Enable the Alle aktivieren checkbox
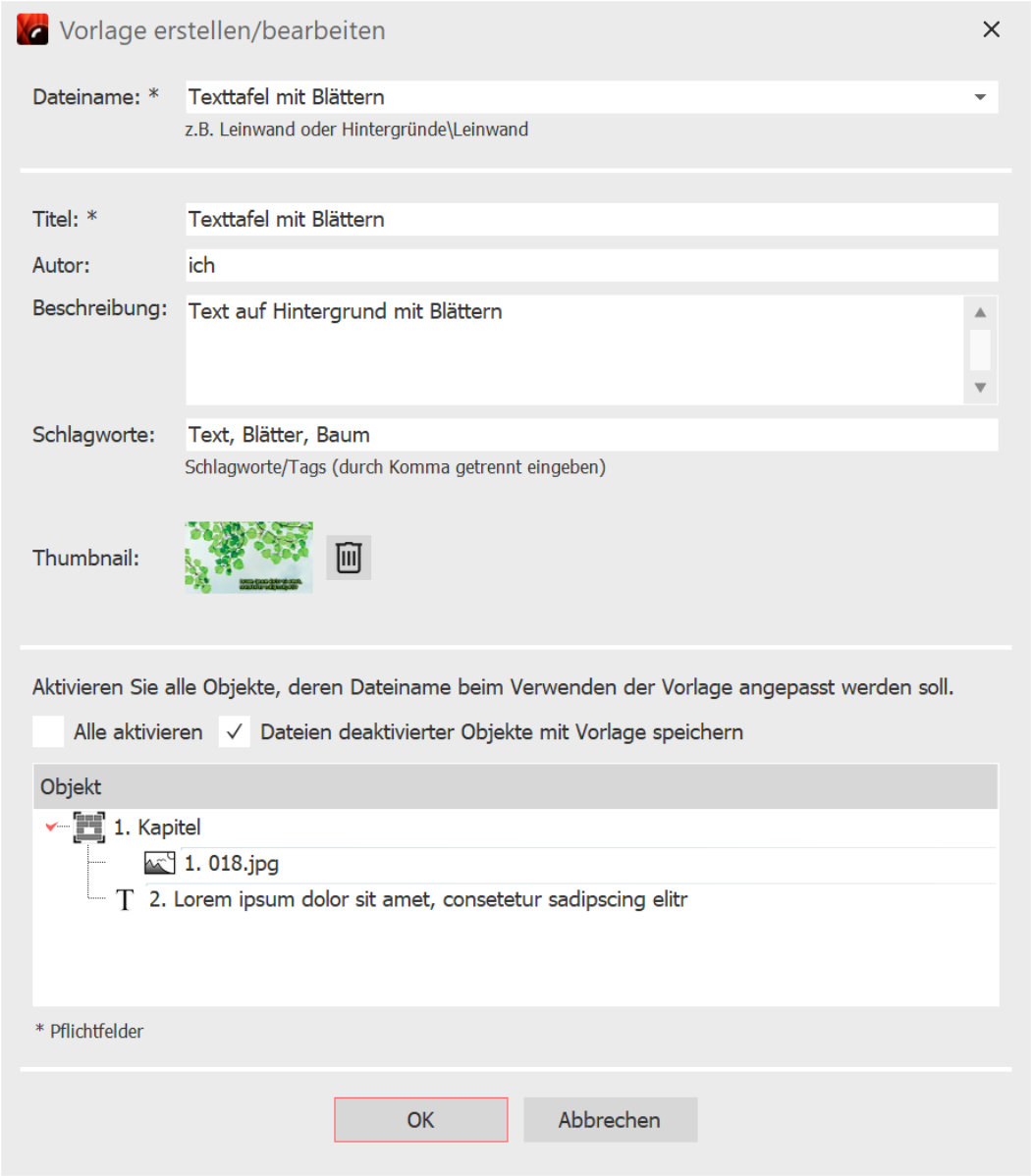Image resolution: width=1031 pixels, height=1176 pixels. click(x=48, y=732)
